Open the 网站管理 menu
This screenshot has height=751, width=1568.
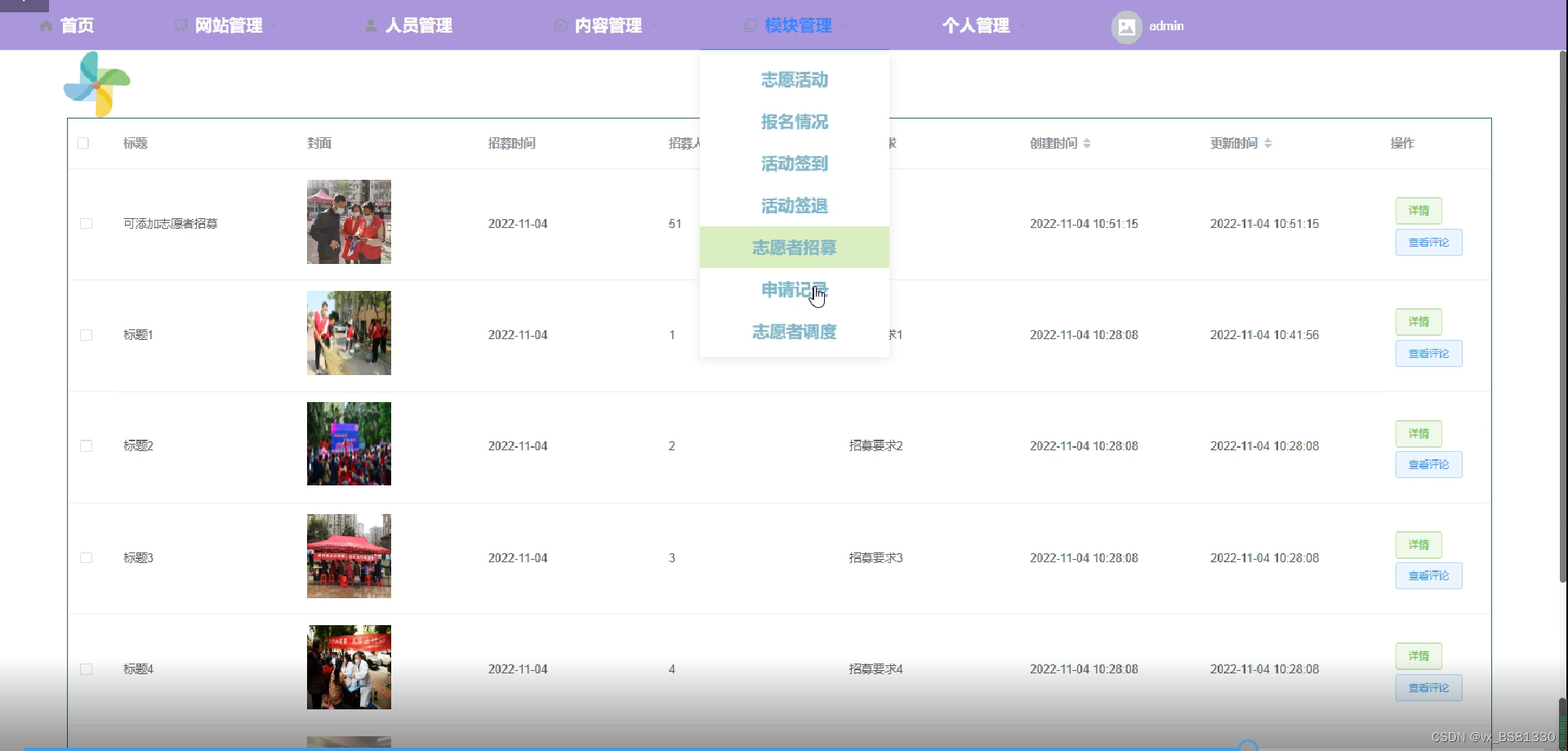pos(229,26)
